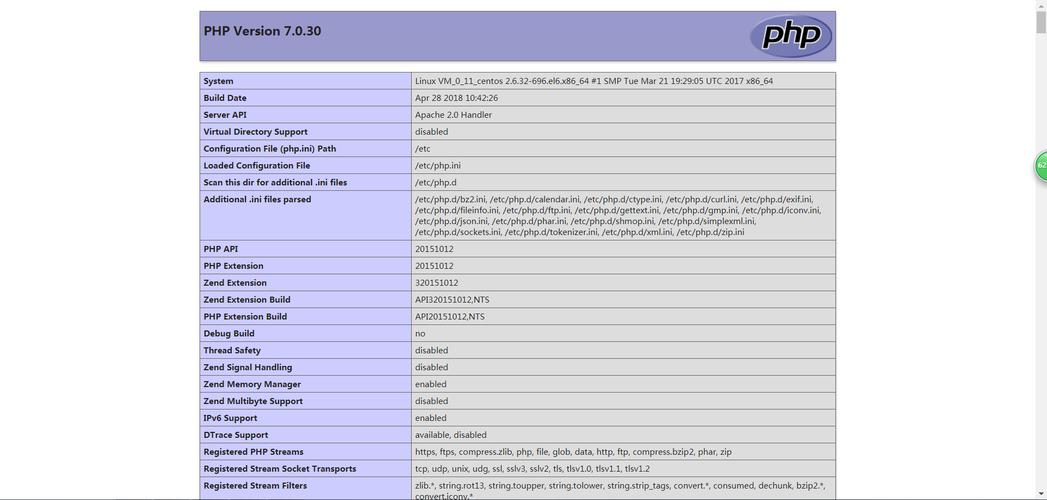This screenshot has width=1047, height=500.
Task: Select the 'DTrace Support' label
Action: pyautogui.click(x=236, y=435)
